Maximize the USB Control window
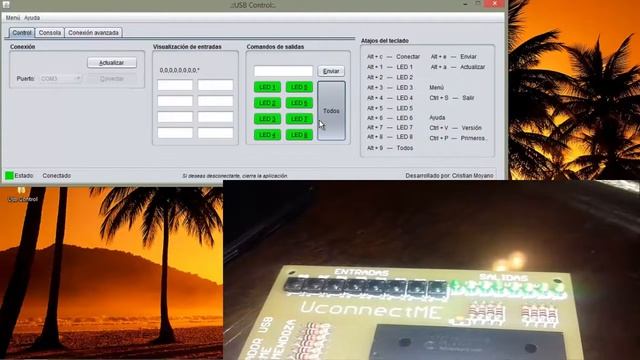The image size is (640, 360). [478, 4]
